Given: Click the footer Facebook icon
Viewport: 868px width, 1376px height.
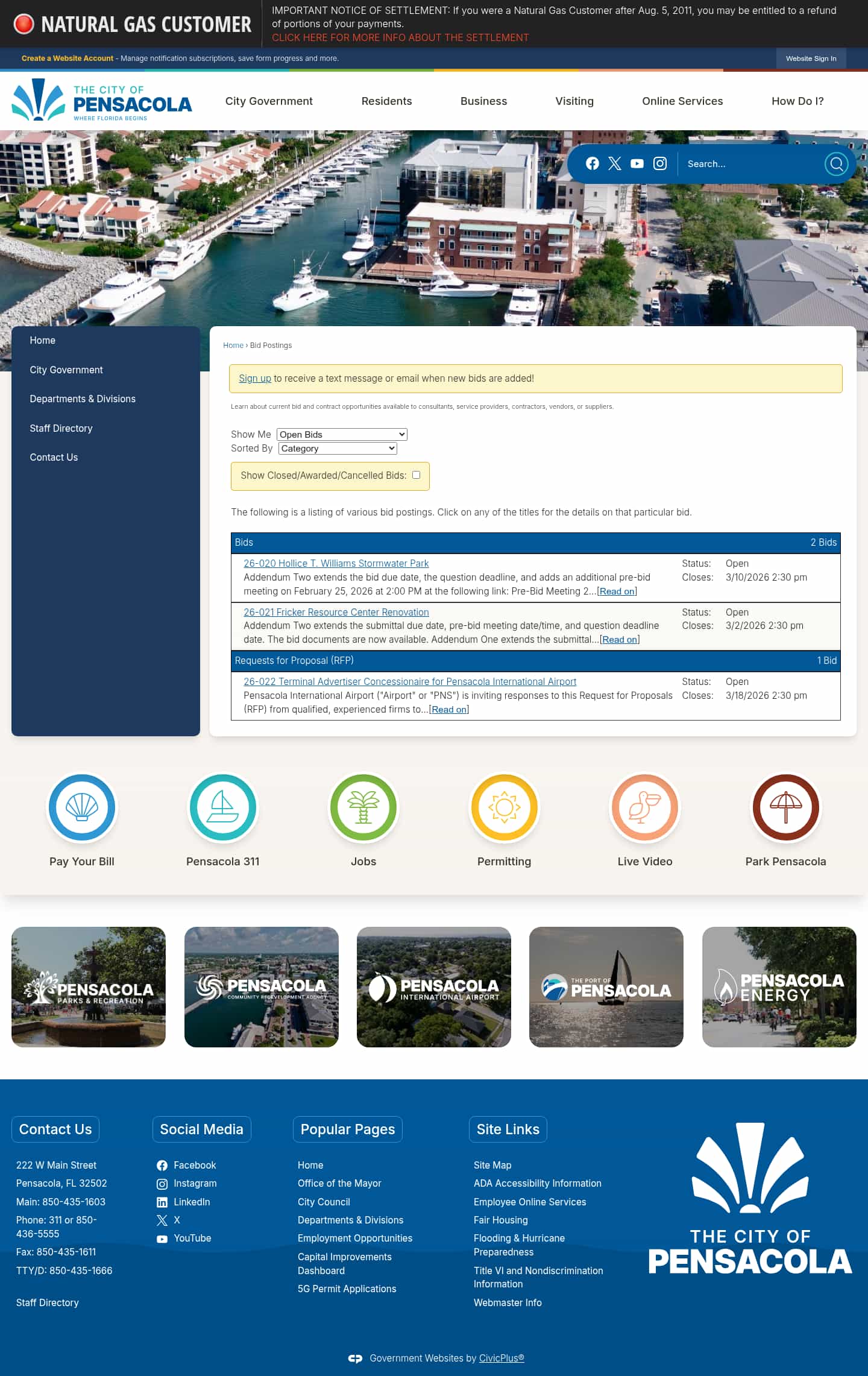Looking at the screenshot, I should [x=162, y=1166].
